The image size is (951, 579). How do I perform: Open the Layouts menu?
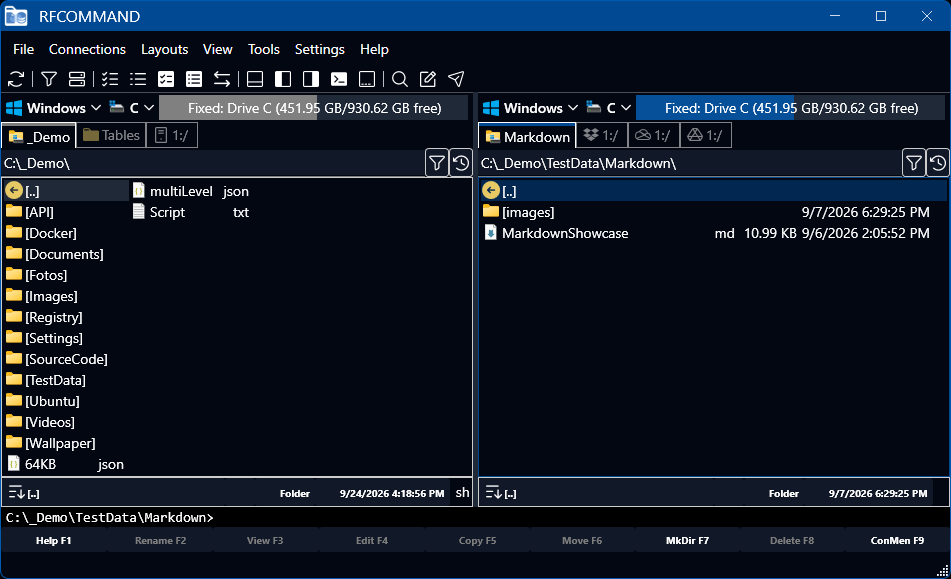tap(164, 49)
